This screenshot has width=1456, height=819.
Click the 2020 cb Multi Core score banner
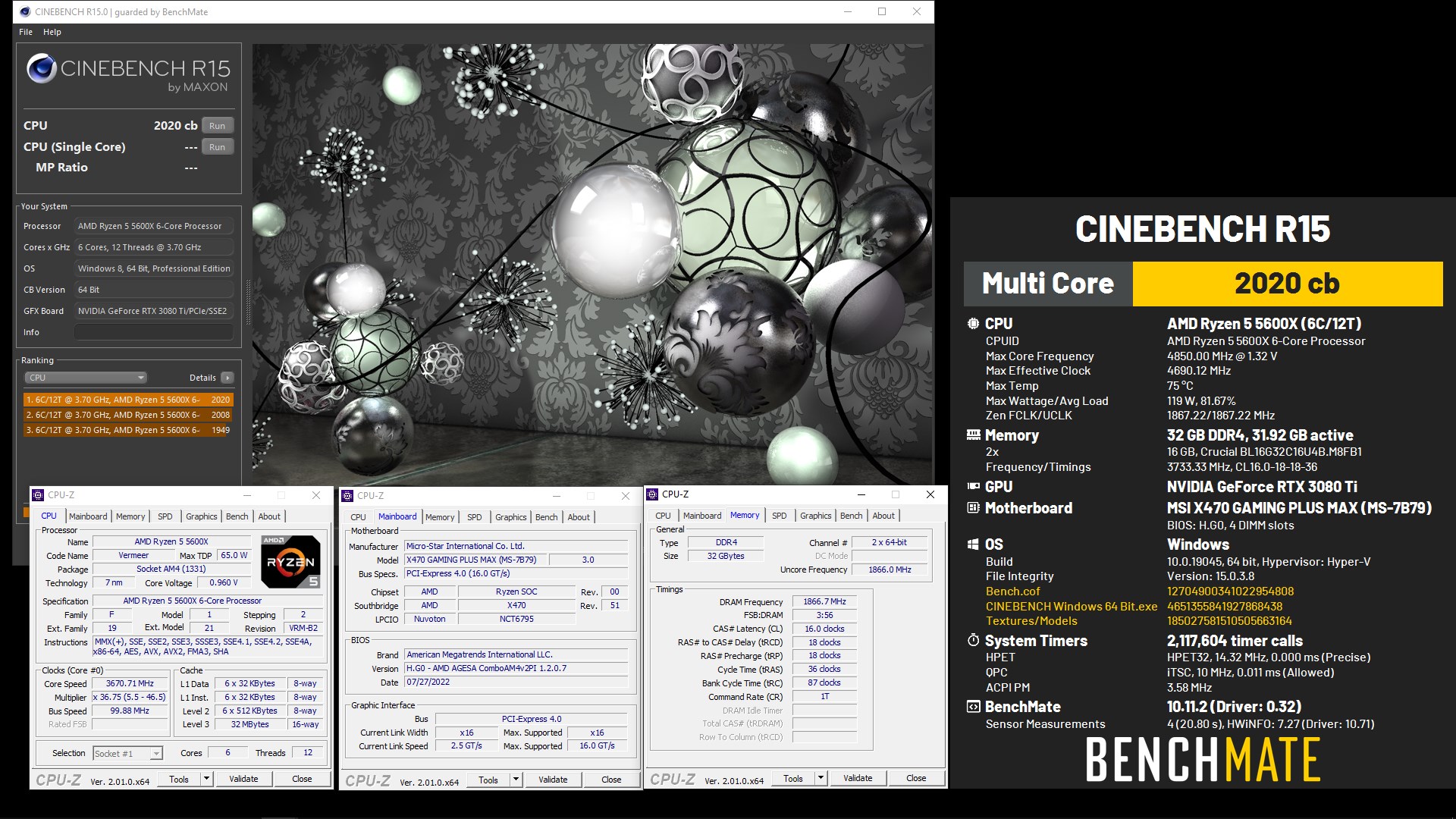(x=1287, y=284)
